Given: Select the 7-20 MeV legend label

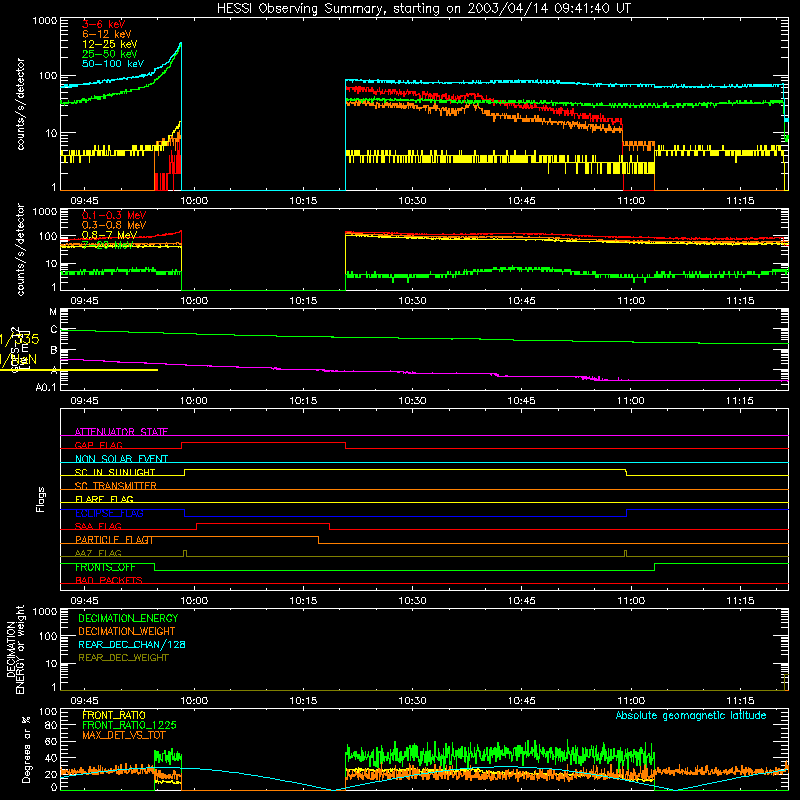Looking at the screenshot, I should click(107, 245).
